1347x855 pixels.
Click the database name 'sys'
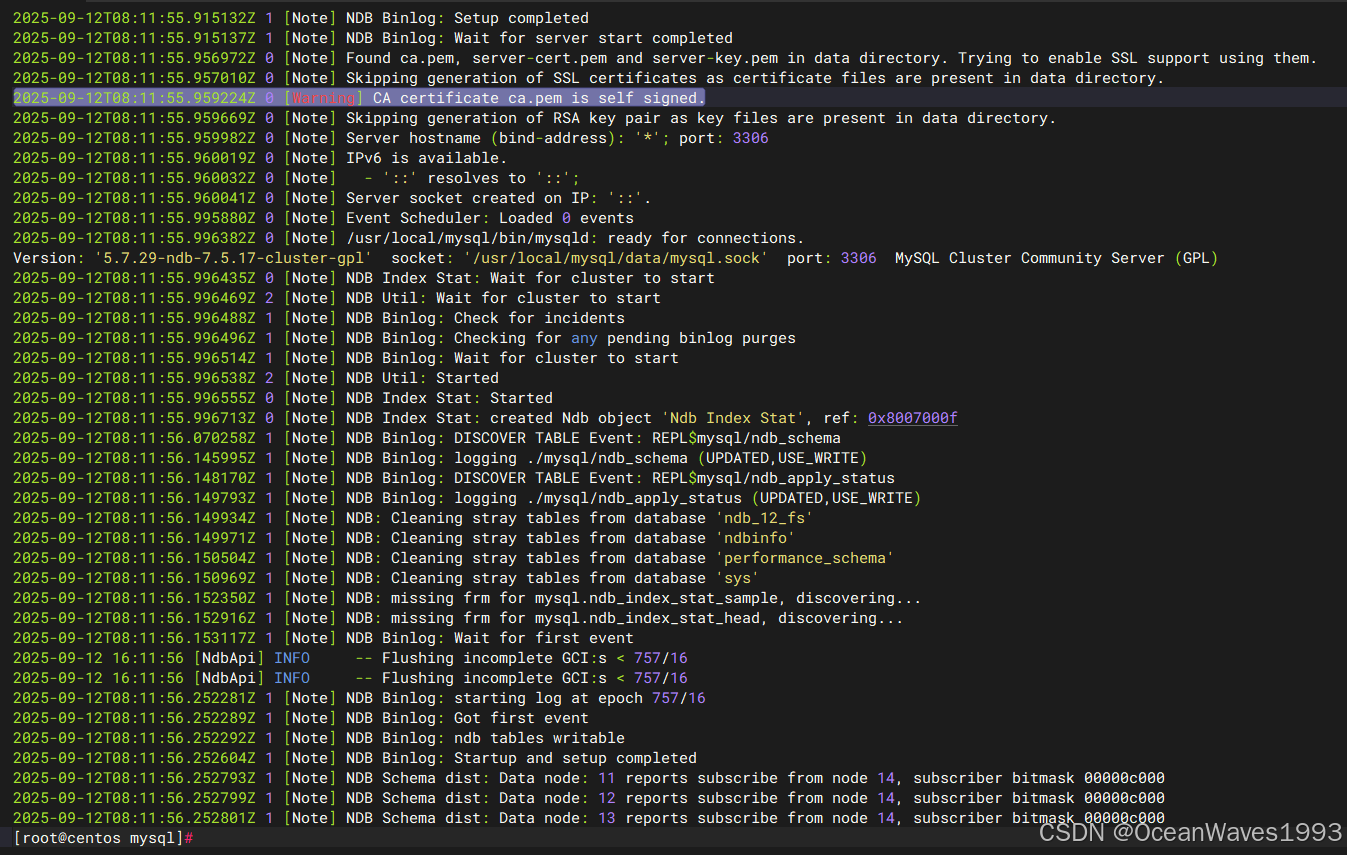(x=737, y=578)
